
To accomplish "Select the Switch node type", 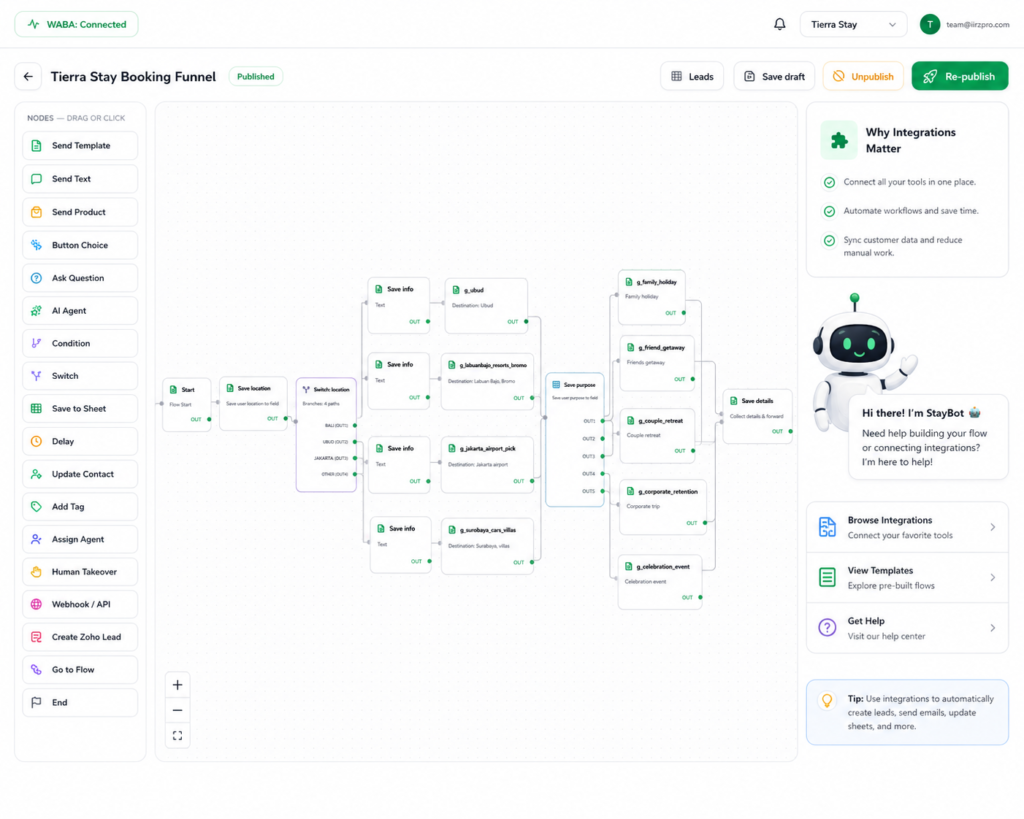I will point(80,376).
